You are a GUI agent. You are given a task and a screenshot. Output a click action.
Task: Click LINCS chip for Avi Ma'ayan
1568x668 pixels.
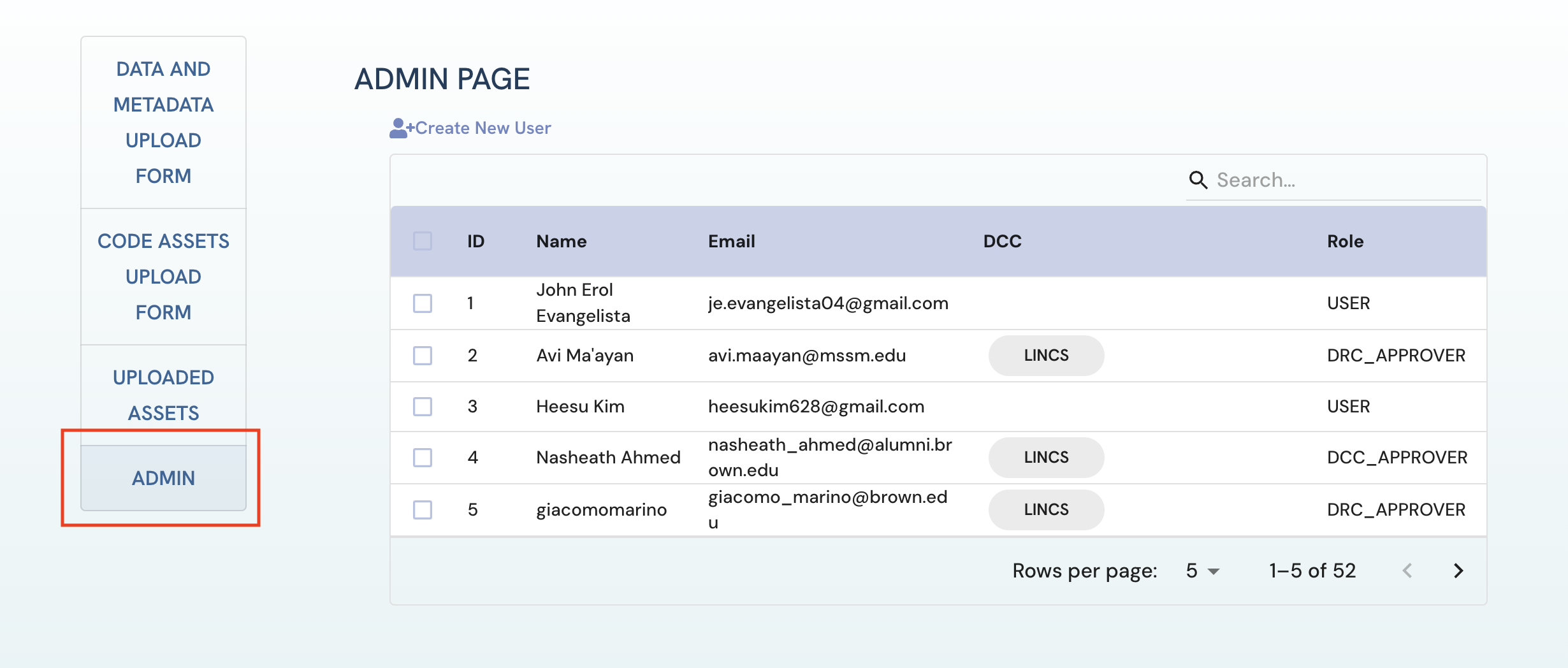tap(1045, 356)
